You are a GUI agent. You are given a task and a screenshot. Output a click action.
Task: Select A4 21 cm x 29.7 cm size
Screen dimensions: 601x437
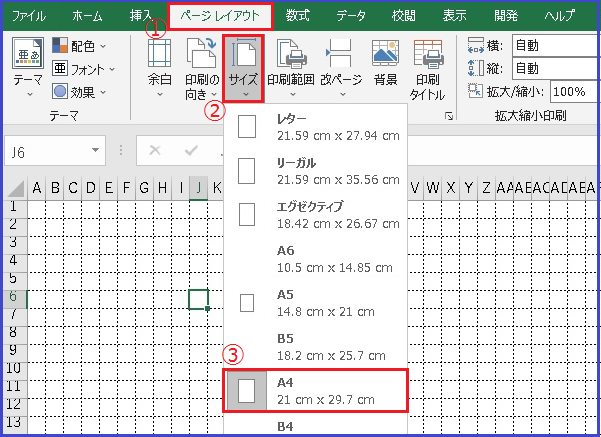(x=315, y=391)
